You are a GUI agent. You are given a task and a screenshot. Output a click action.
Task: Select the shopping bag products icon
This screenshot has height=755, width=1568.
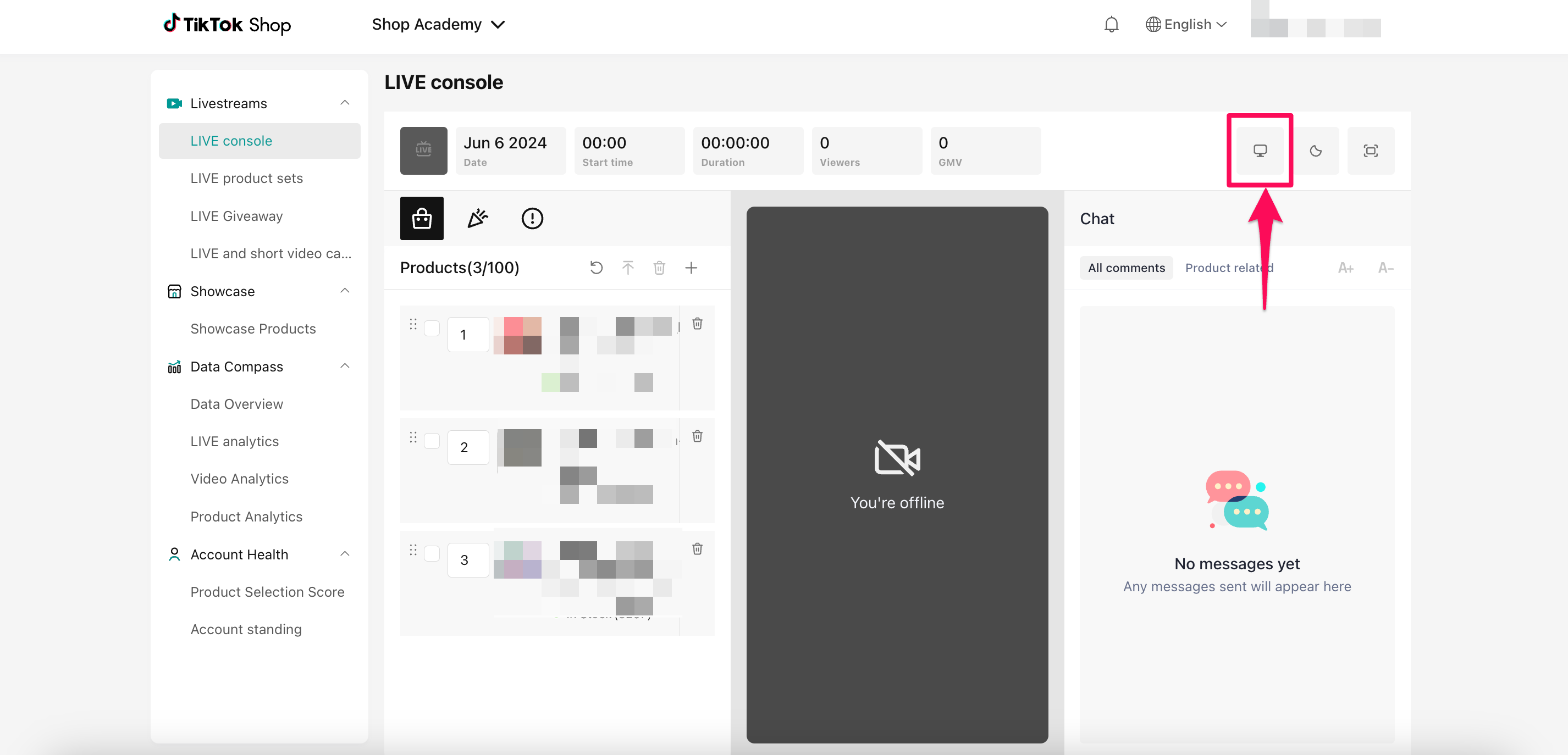pos(421,218)
